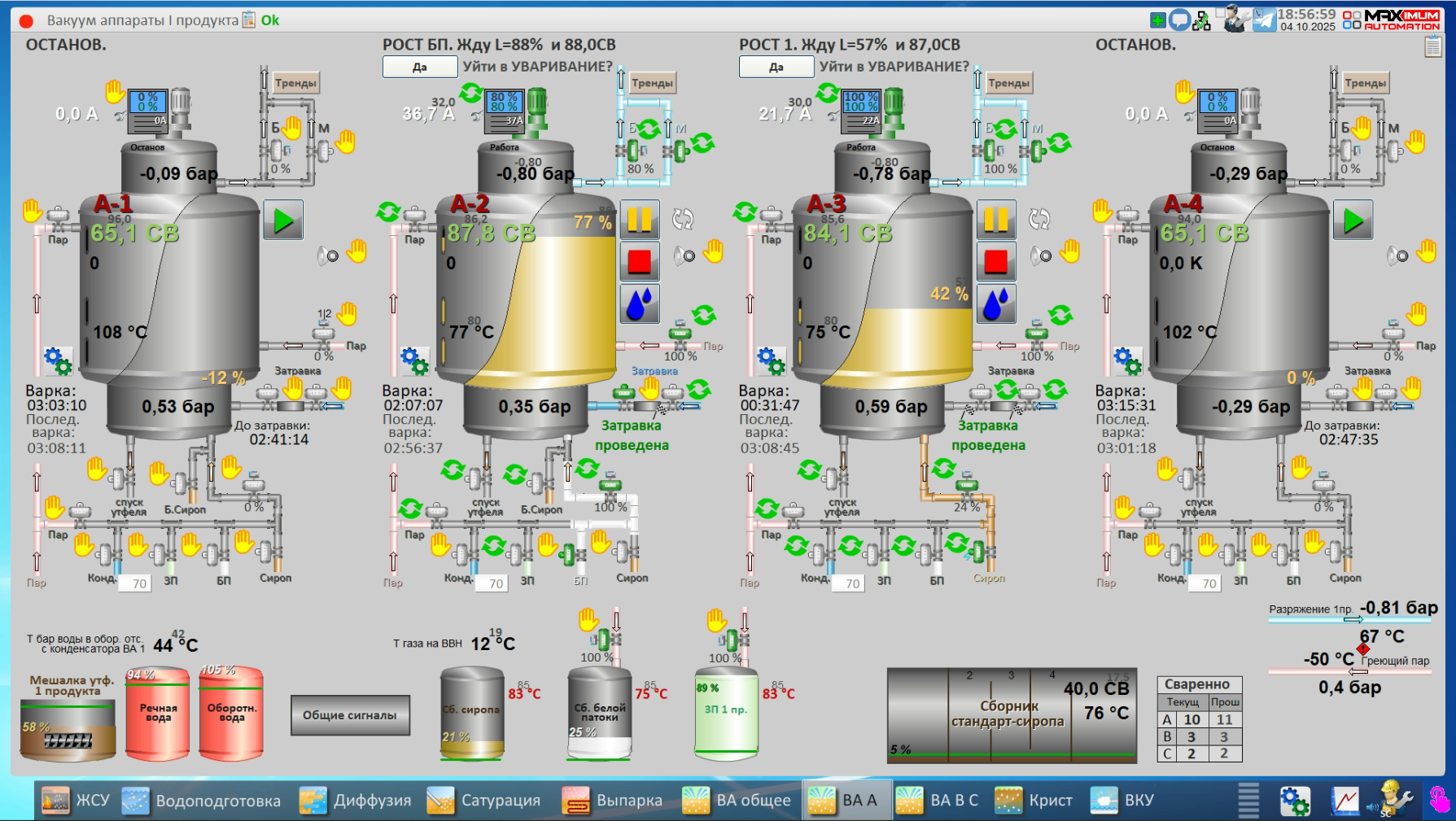
Task: Open the trend chart icon in bottom bar
Action: tap(1345, 801)
